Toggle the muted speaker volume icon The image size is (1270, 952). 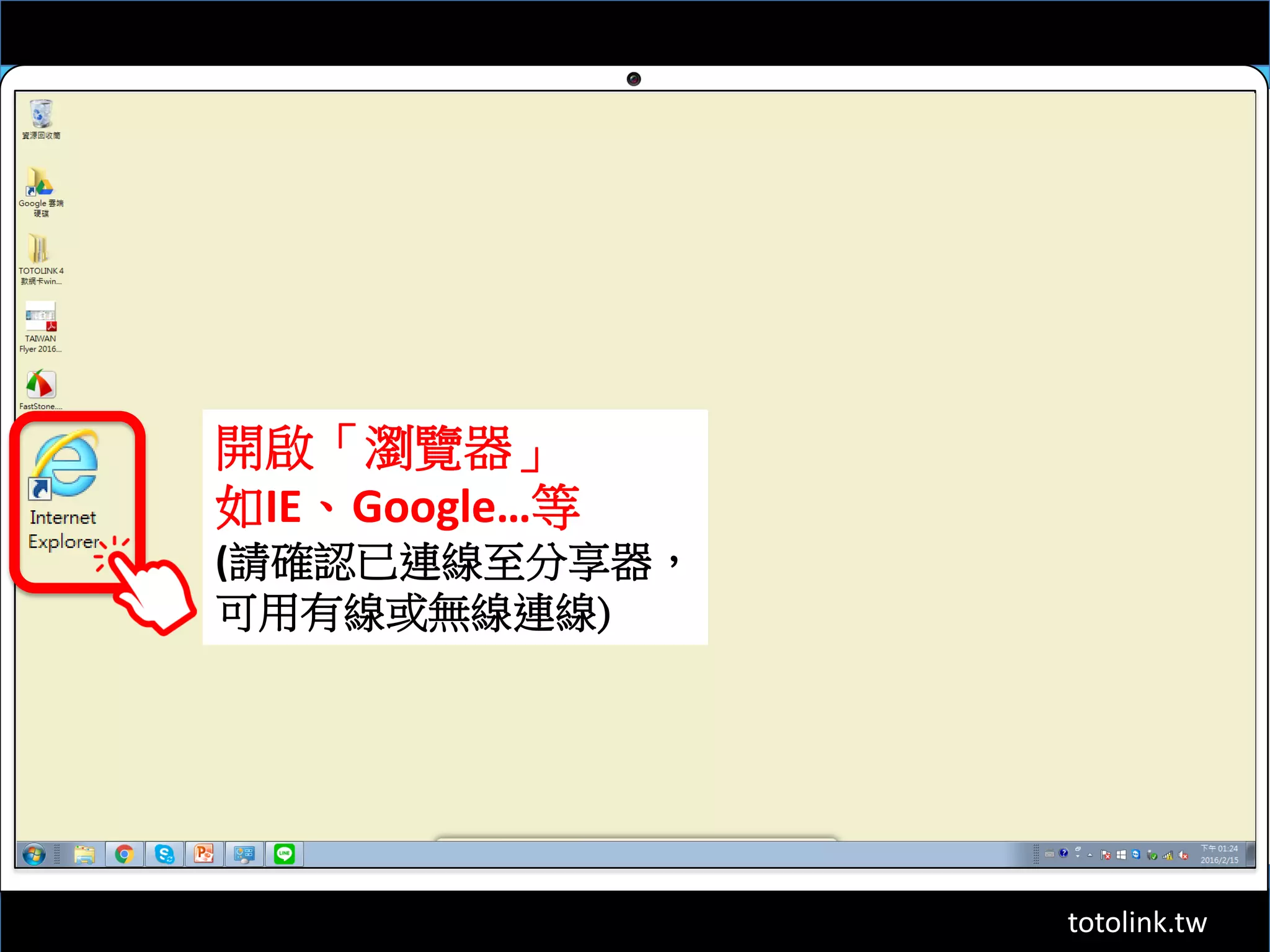point(1183,855)
